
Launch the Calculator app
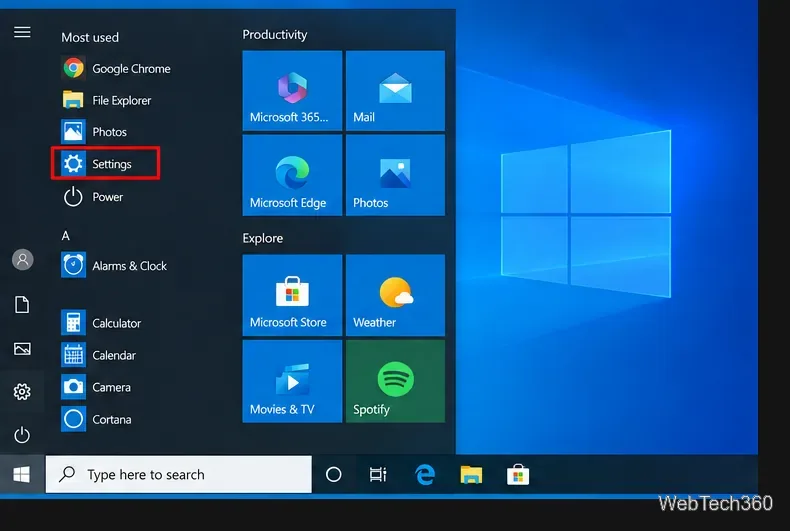101,323
